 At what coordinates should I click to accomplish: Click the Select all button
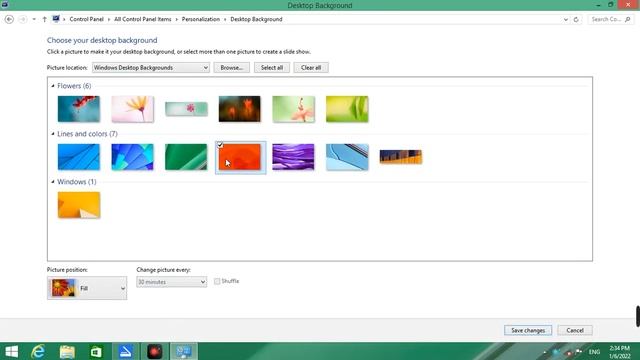click(x=271, y=68)
